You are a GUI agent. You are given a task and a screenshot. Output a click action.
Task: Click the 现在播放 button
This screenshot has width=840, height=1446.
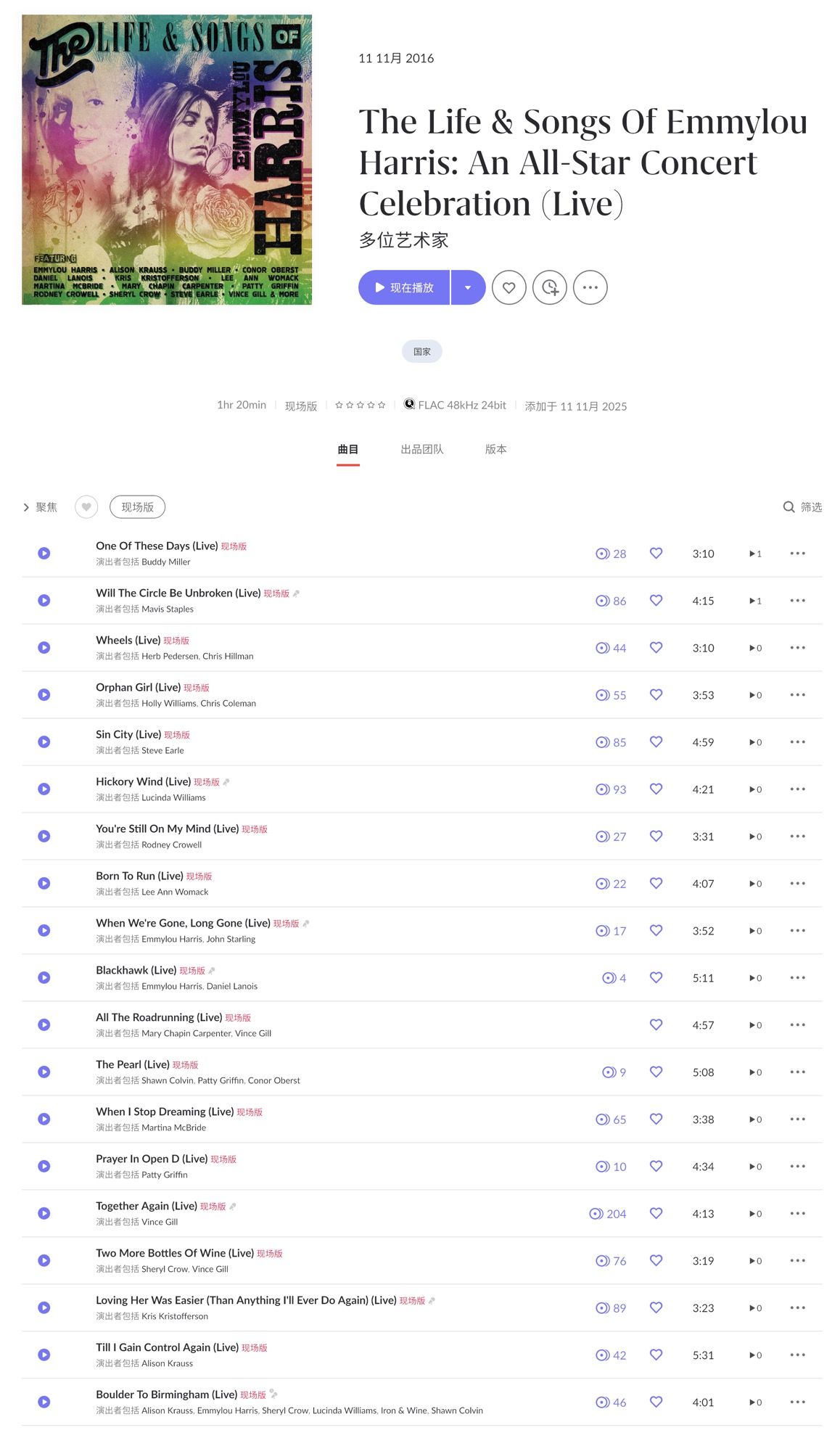pos(404,287)
